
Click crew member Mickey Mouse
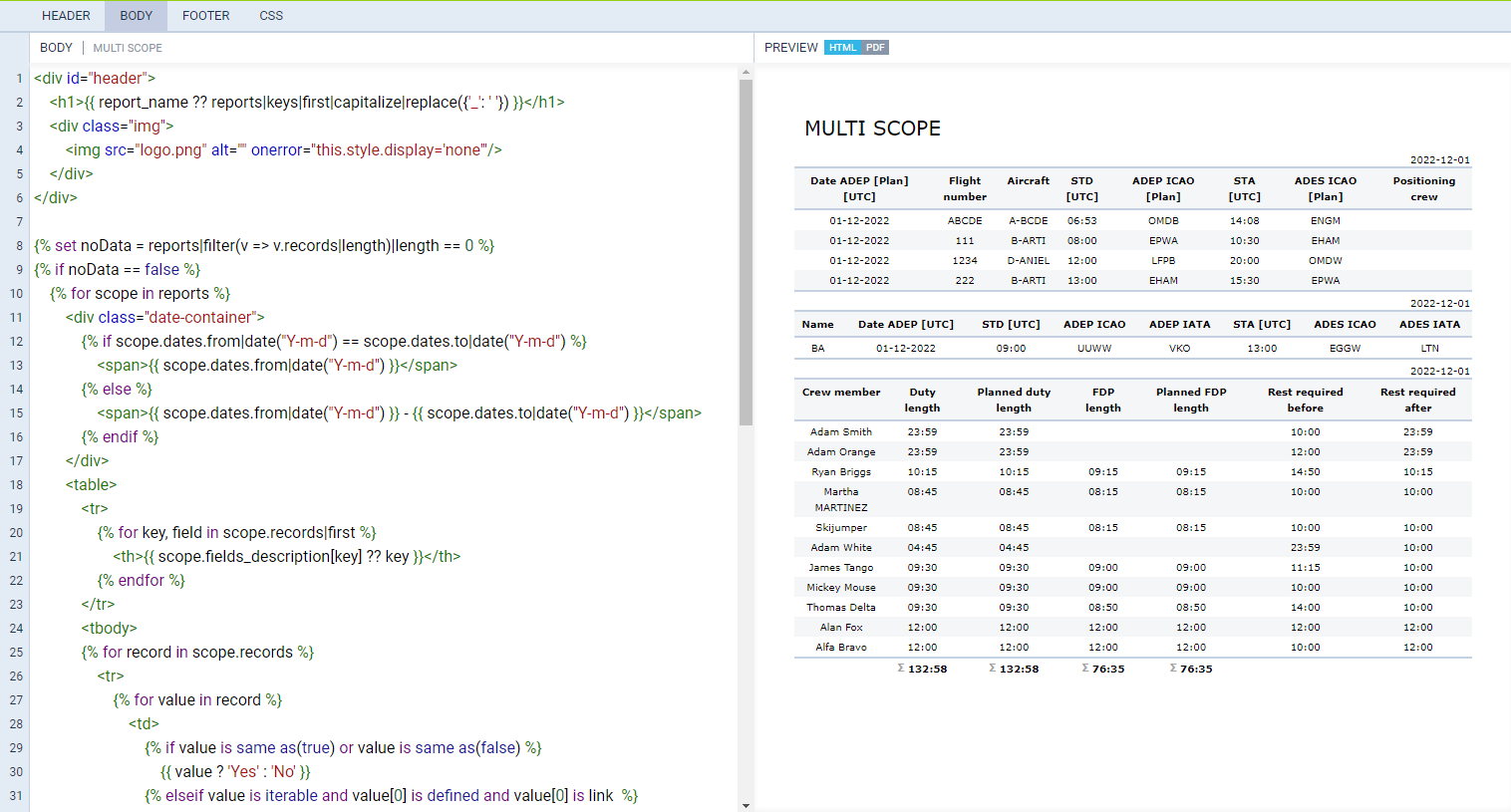(x=841, y=588)
